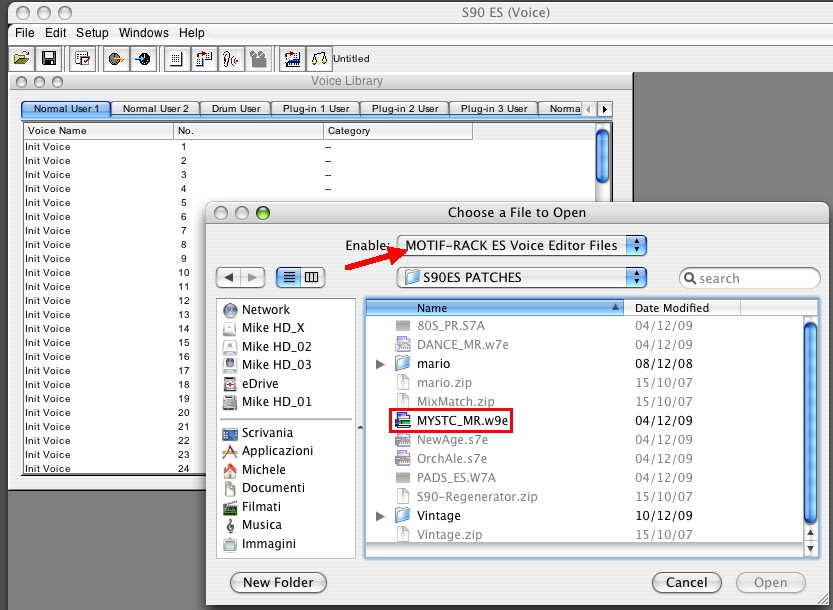Click the balance scale compare toolbar icon
The image size is (833, 610).
[x=319, y=58]
